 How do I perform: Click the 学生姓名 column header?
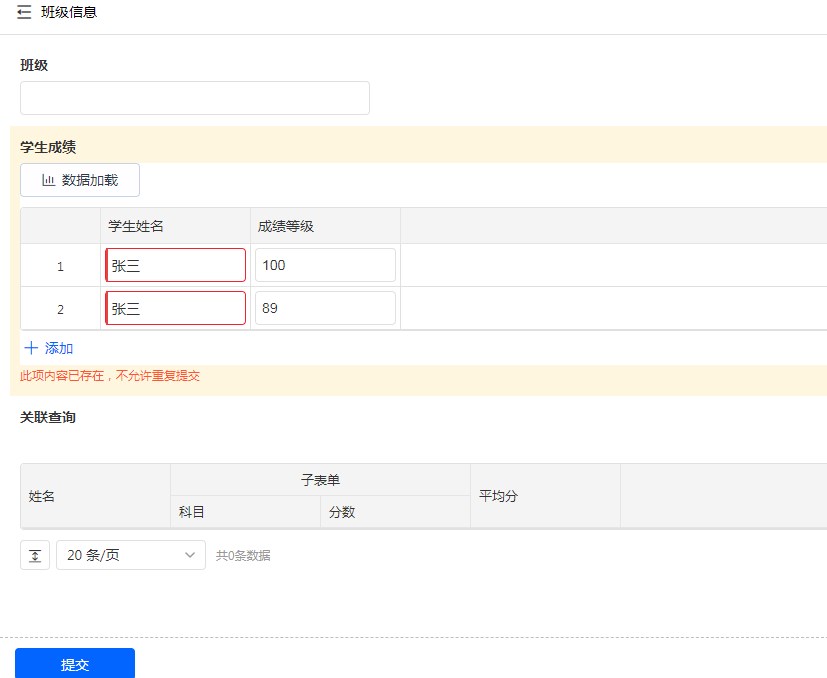[x=136, y=226]
